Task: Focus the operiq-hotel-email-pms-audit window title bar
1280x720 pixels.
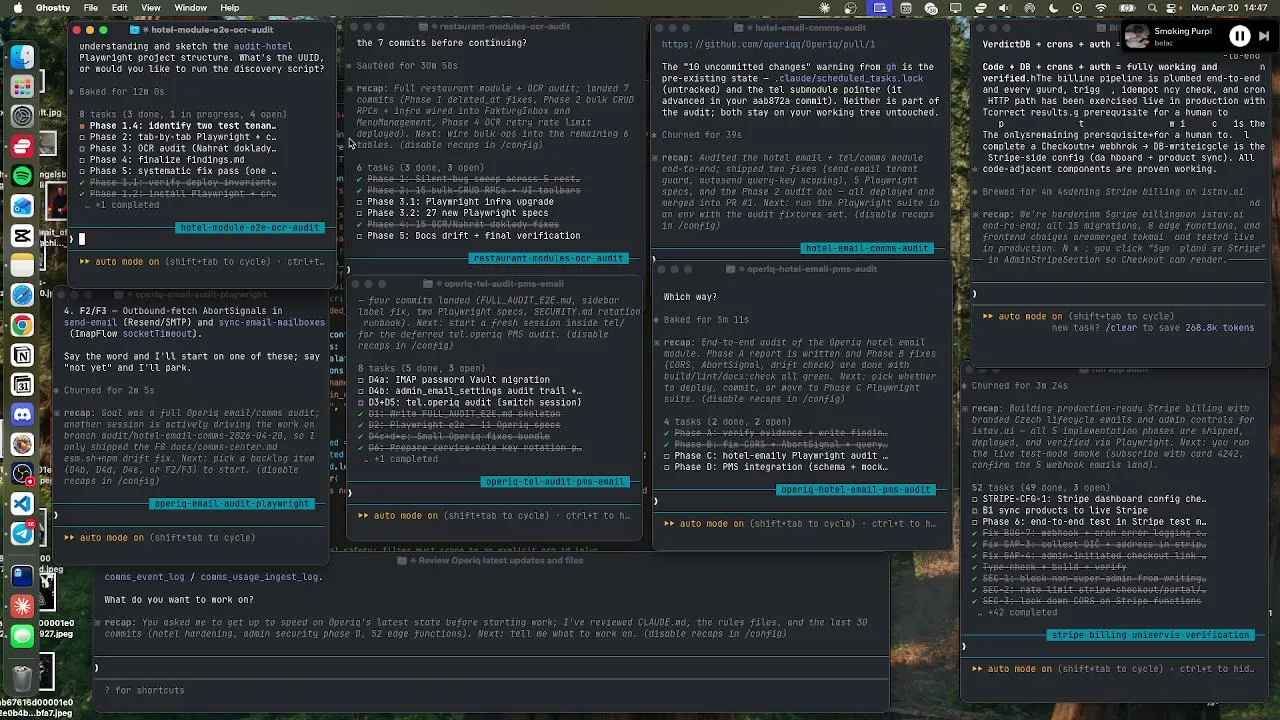Action: coord(802,269)
